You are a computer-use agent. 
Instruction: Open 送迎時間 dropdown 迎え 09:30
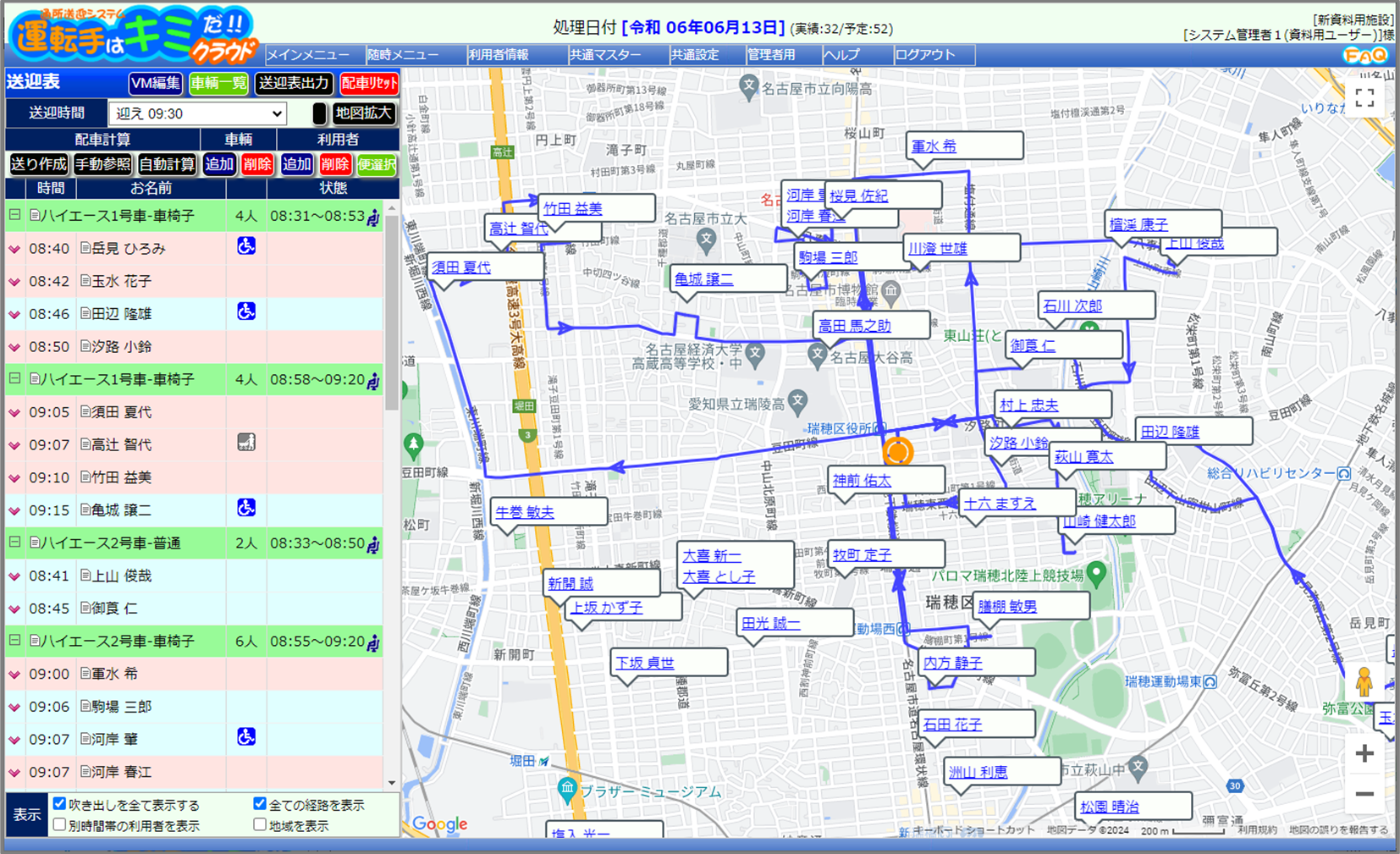[x=197, y=113]
